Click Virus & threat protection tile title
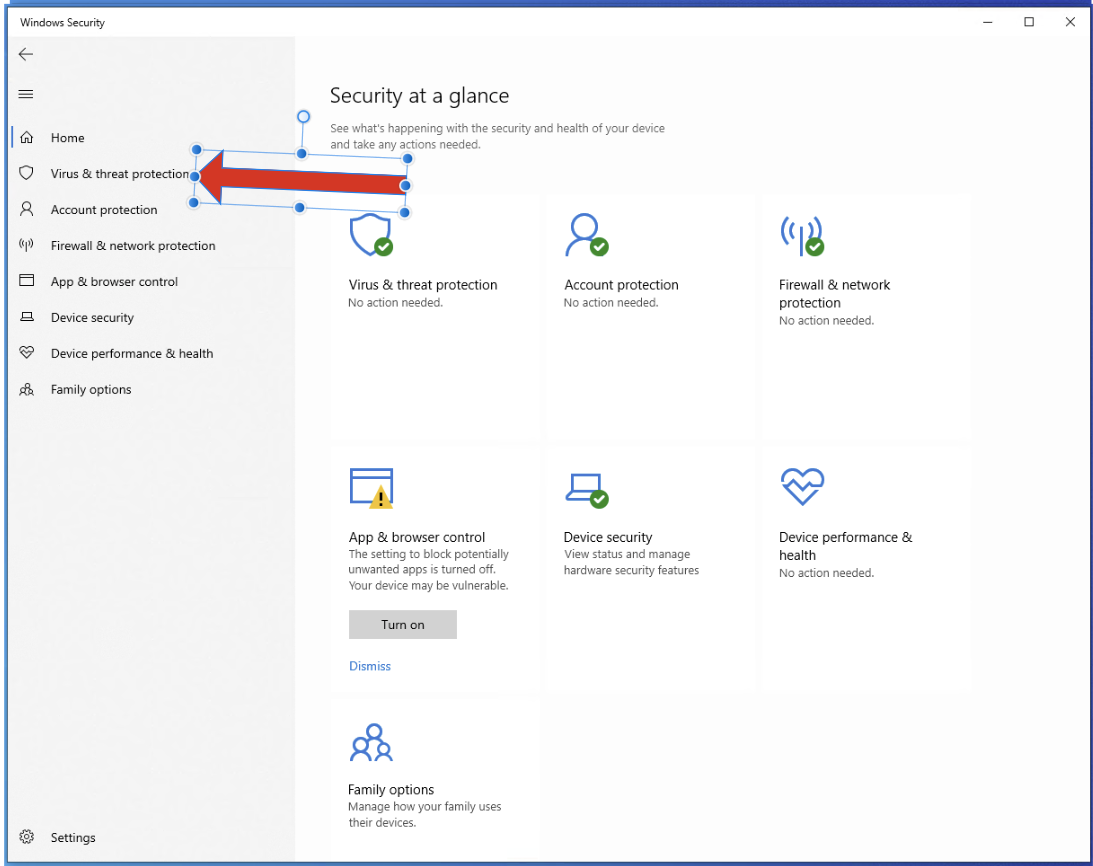The height and width of the screenshot is (866, 1093). (422, 284)
